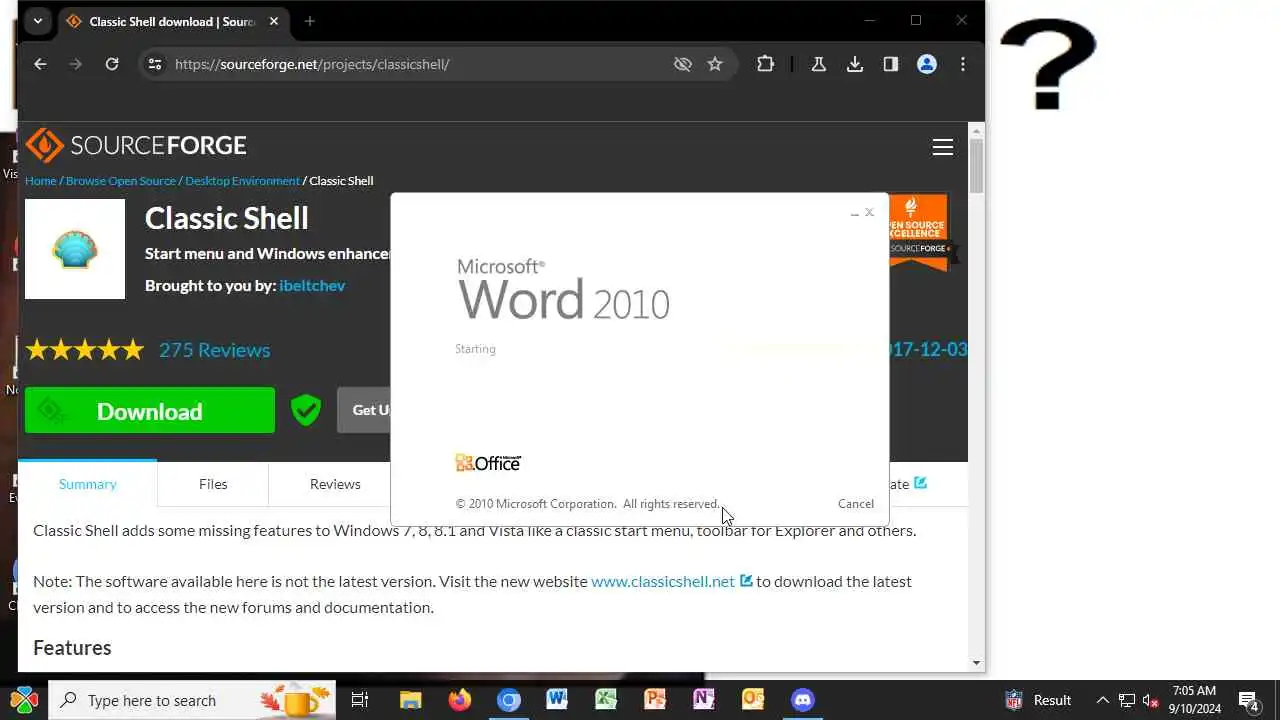This screenshot has width=1280, height=720.
Task: View site information icon in address bar
Action: [x=155, y=64]
